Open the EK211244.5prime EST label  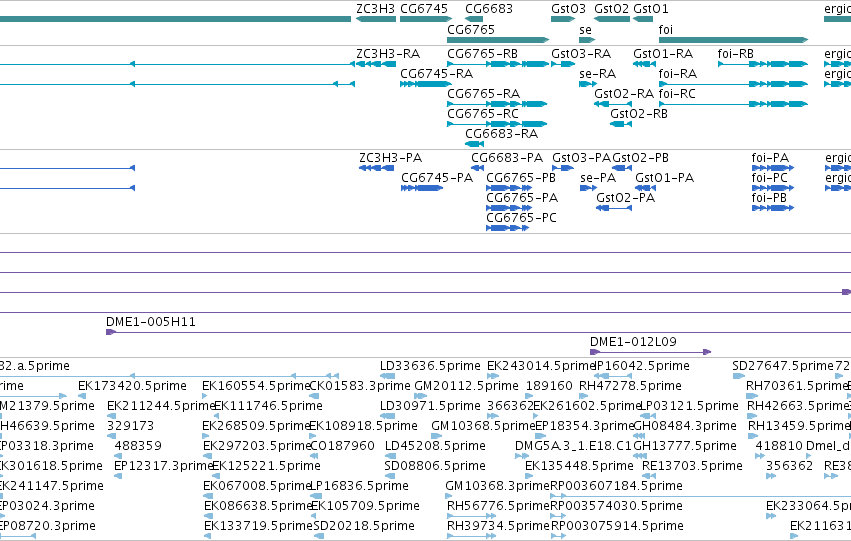pos(161,406)
